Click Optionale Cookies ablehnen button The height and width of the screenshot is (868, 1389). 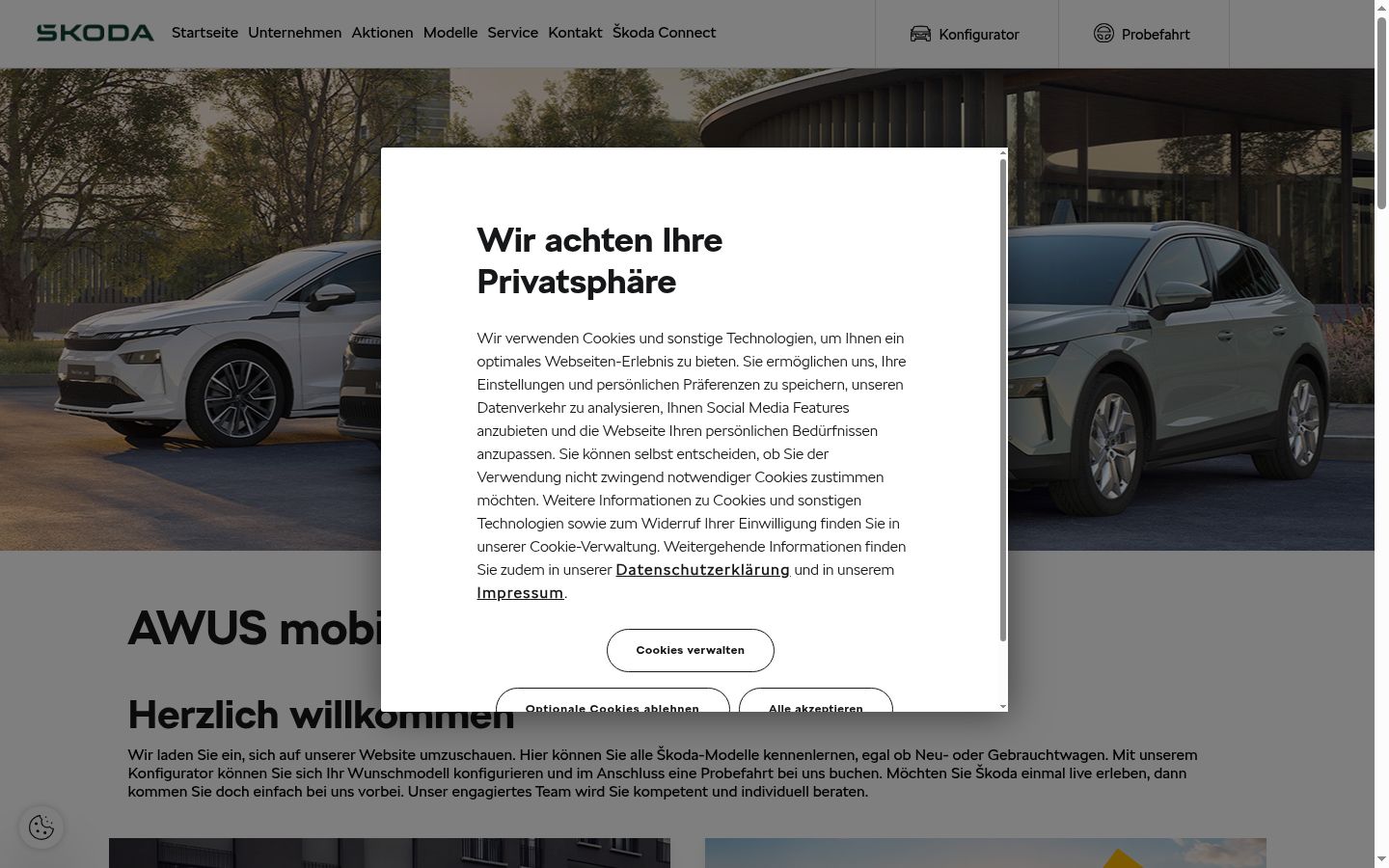coord(613,701)
